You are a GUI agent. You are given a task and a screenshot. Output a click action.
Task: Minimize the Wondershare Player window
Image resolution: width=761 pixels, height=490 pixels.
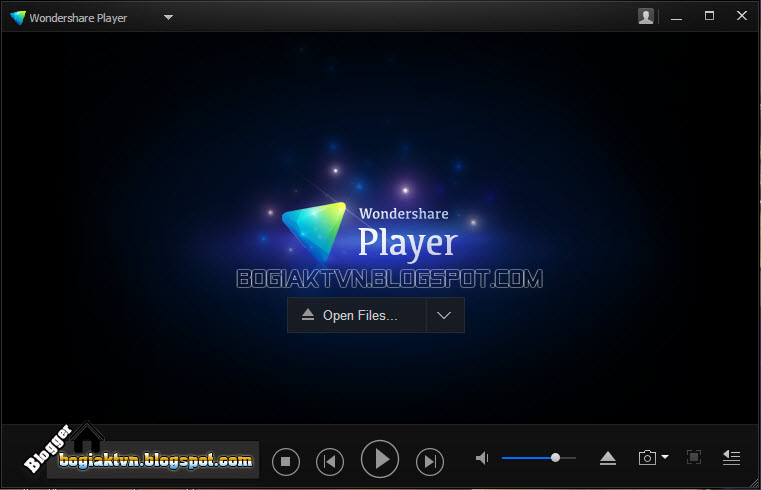click(677, 17)
